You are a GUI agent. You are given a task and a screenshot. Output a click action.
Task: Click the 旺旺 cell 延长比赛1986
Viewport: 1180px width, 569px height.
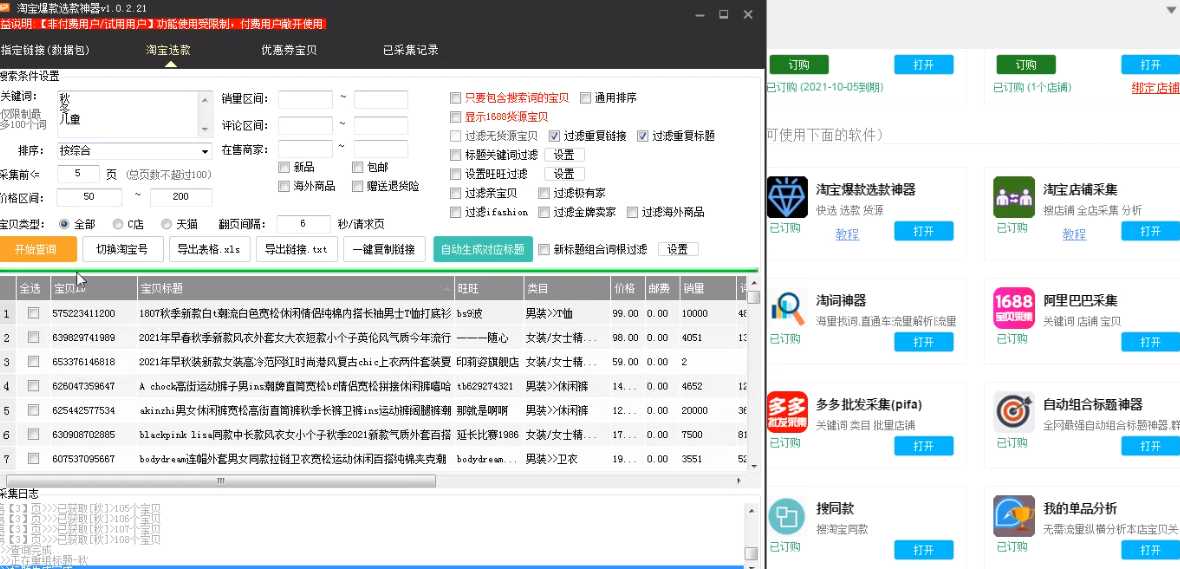click(x=487, y=434)
